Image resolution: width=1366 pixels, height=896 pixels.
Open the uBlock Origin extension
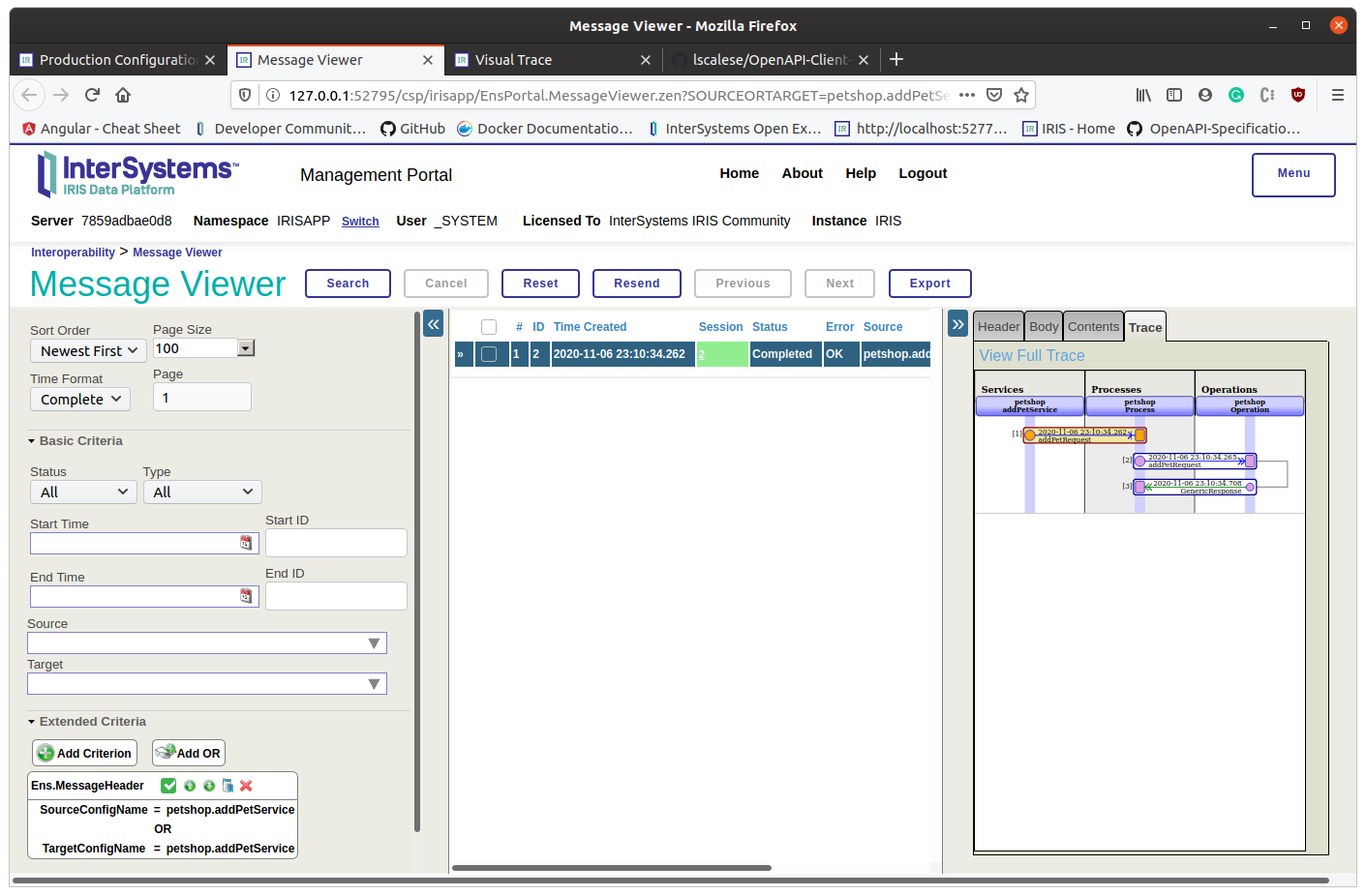coord(1298,95)
